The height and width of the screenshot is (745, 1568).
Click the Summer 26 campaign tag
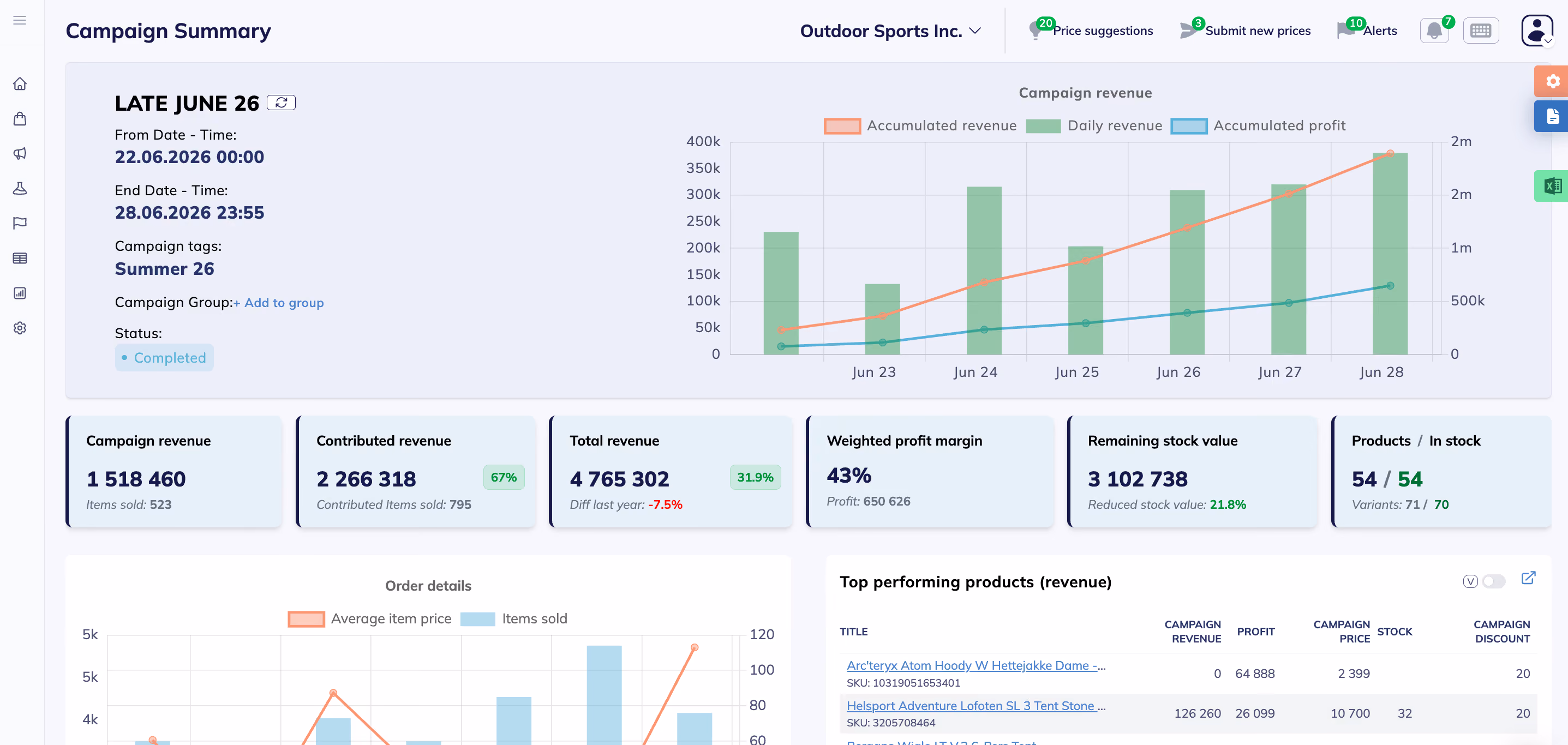pyautogui.click(x=164, y=268)
